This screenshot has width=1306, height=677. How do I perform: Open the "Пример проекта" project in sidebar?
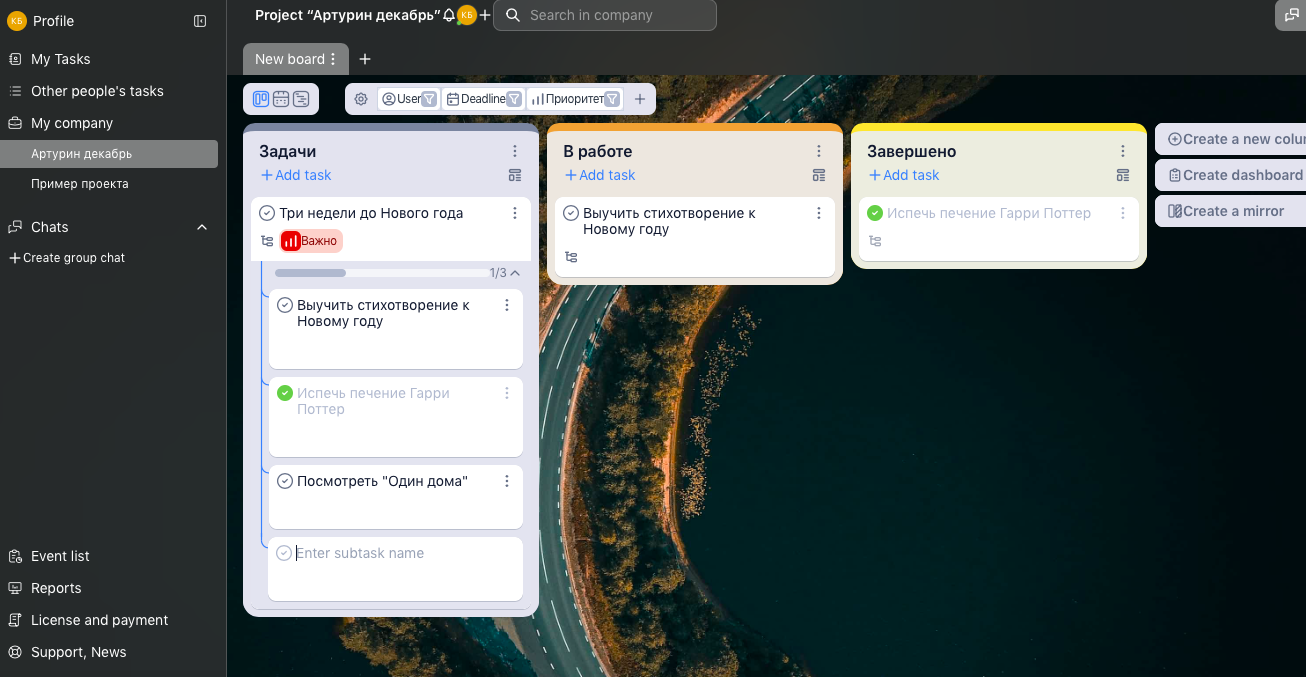click(x=80, y=184)
